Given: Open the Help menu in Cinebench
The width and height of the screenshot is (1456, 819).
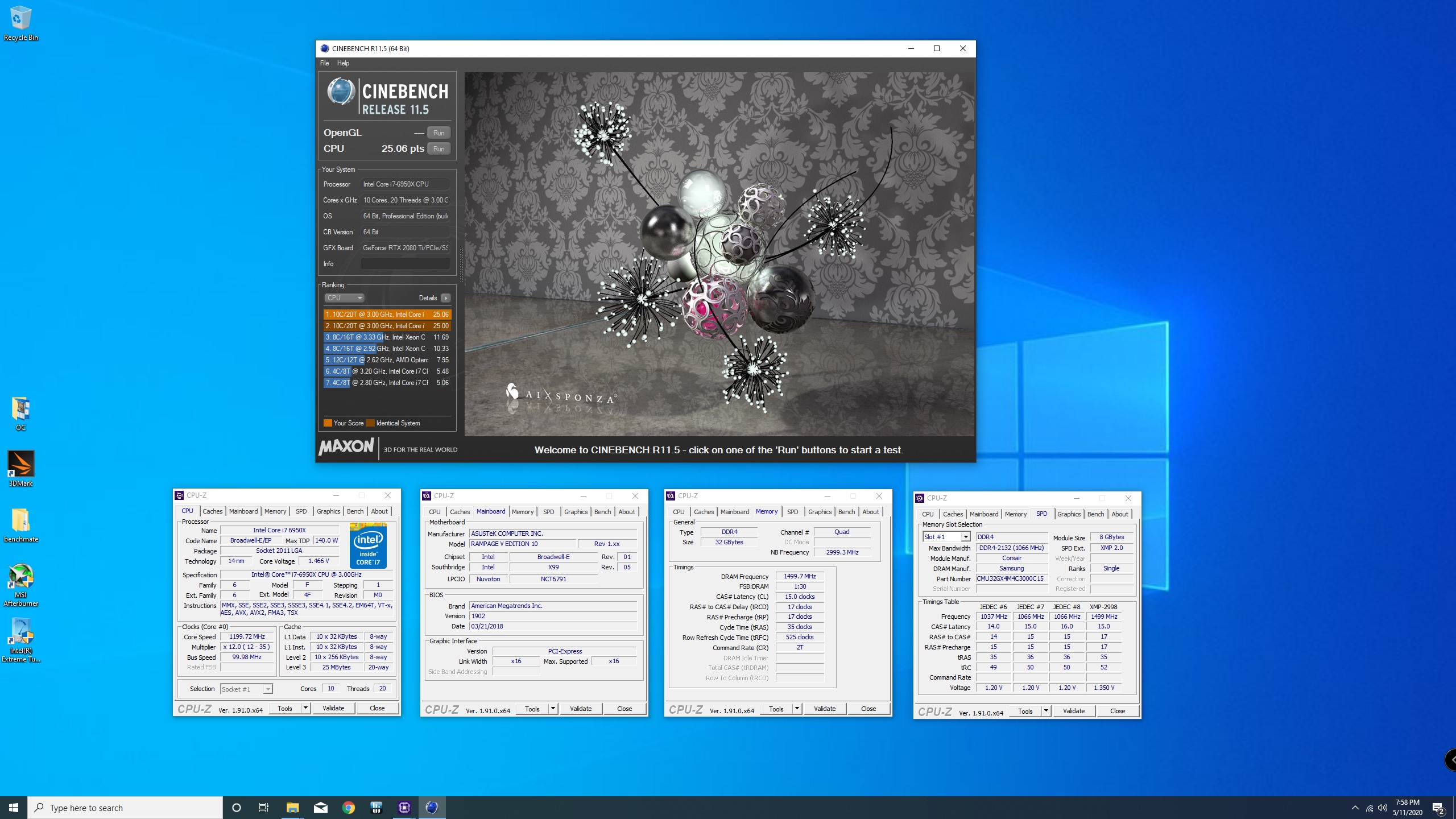Looking at the screenshot, I should coord(343,63).
